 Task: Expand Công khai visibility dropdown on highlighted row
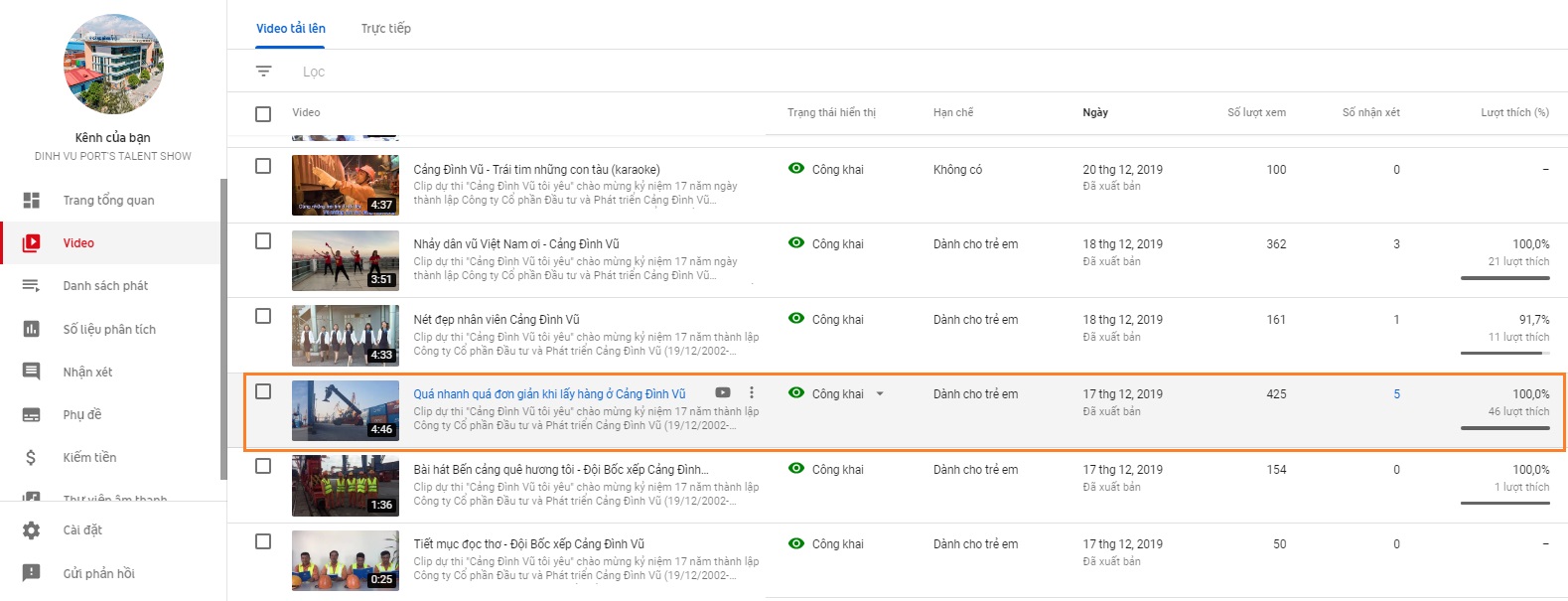880,394
